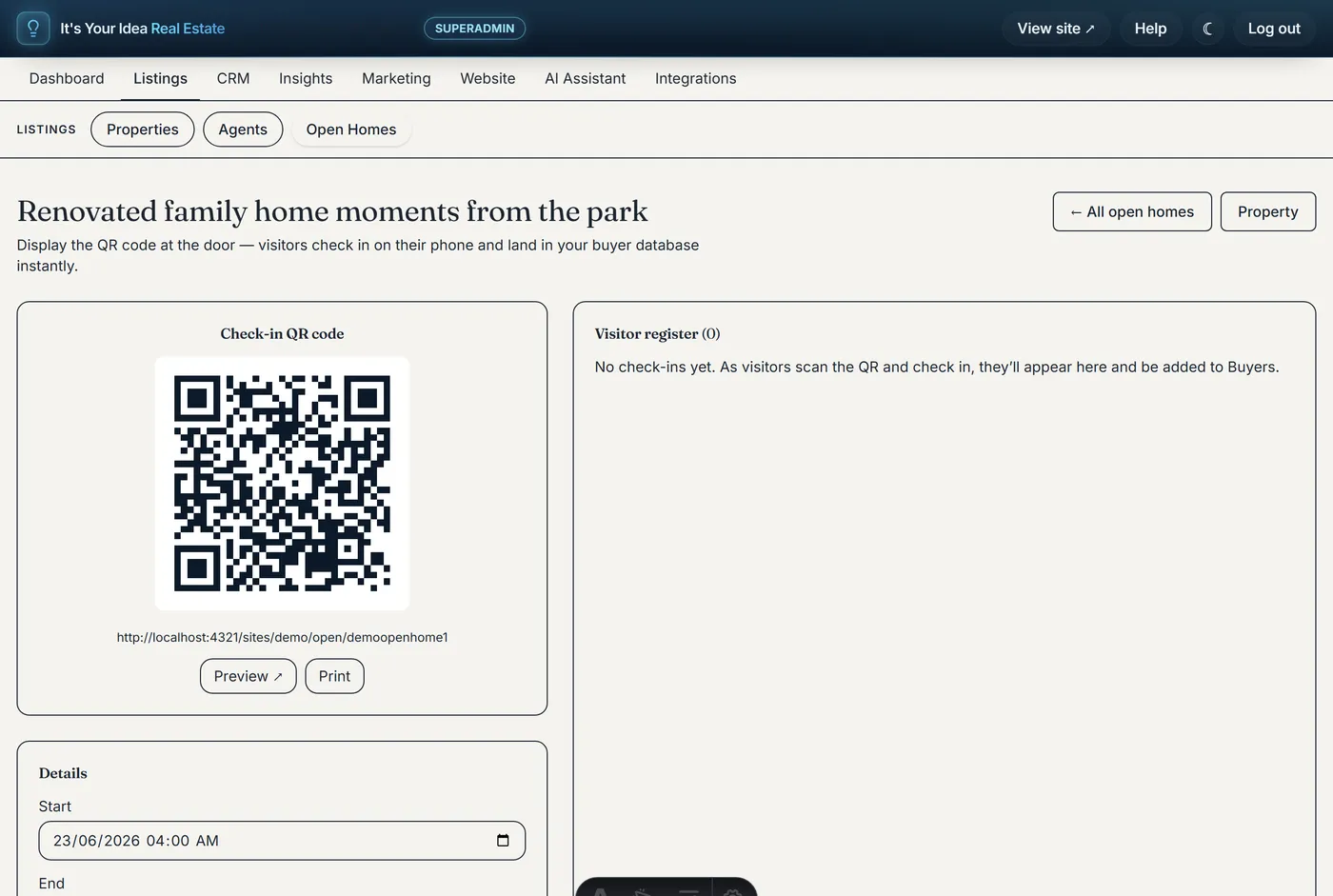Open the CRM tab
The height and width of the screenshot is (896, 1333).
233,78
